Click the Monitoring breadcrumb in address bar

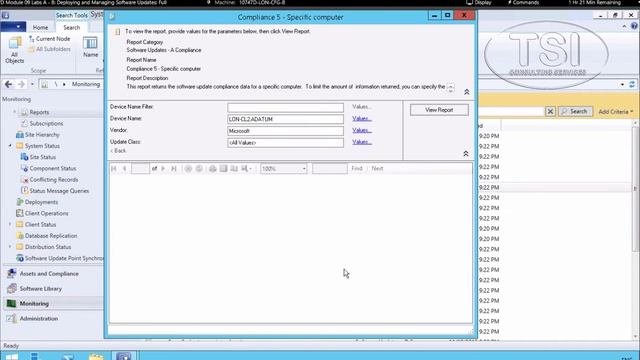pyautogui.click(x=86, y=84)
